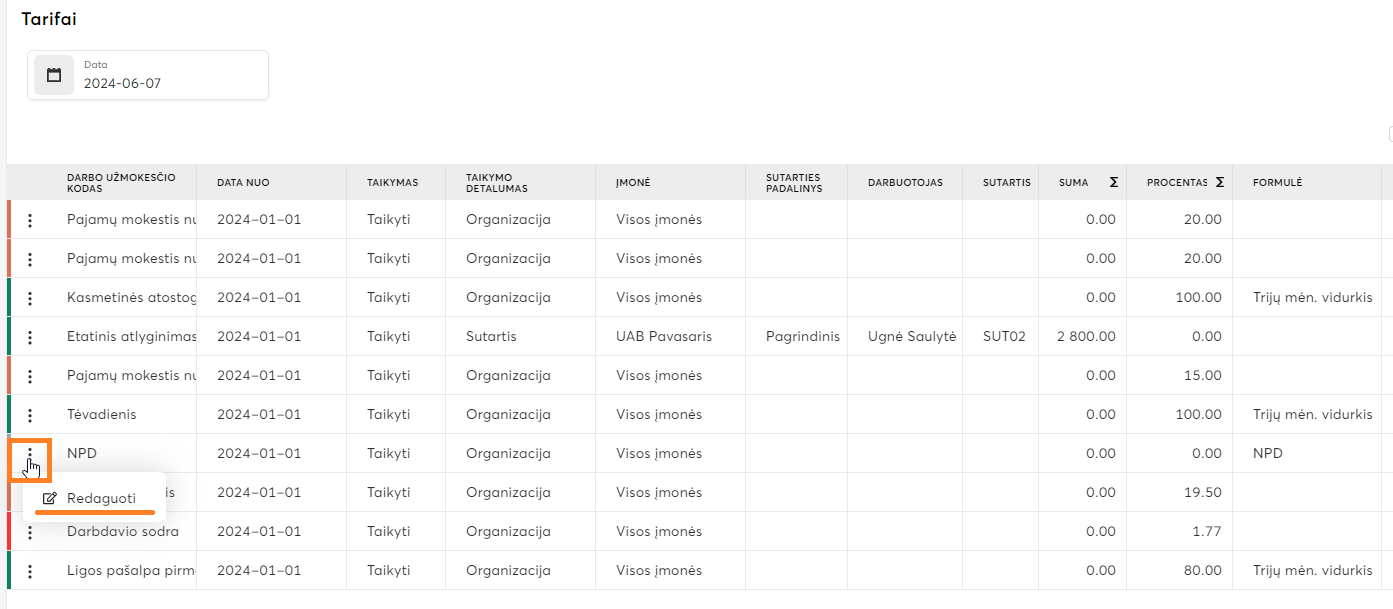Open row menu for Kasmetinės atostogos row
Screen dimensions: 1393x609
point(30,298)
